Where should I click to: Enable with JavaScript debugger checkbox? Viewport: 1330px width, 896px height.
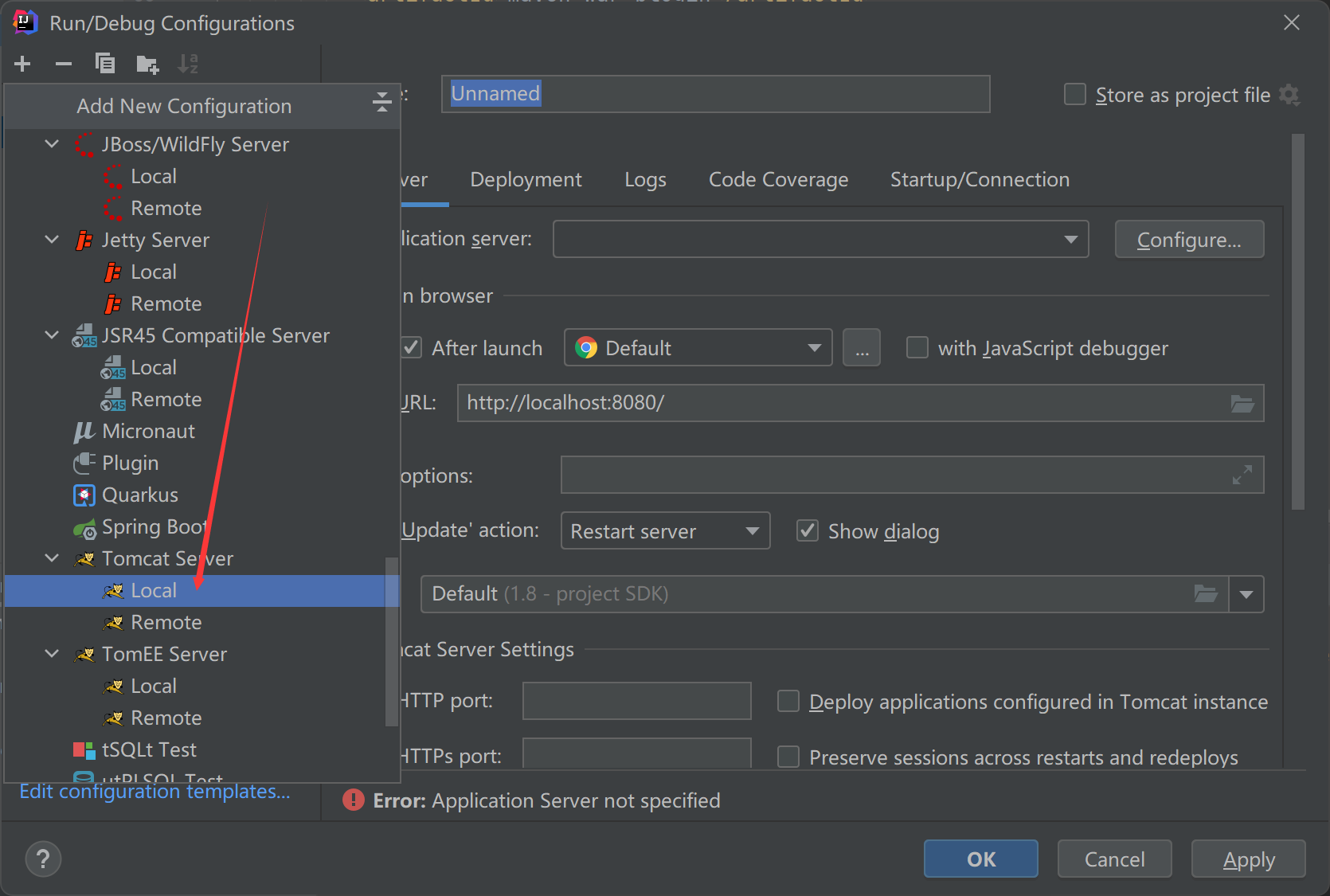(917, 347)
